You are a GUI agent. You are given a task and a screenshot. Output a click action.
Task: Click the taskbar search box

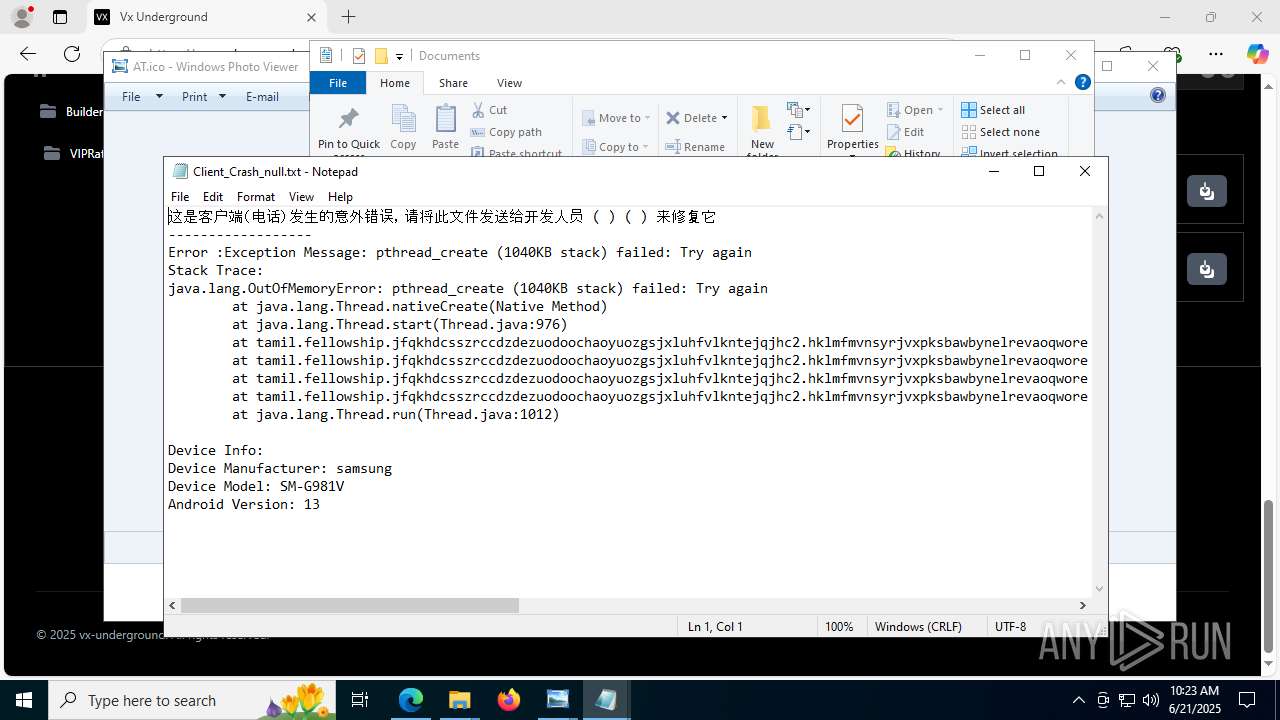192,700
